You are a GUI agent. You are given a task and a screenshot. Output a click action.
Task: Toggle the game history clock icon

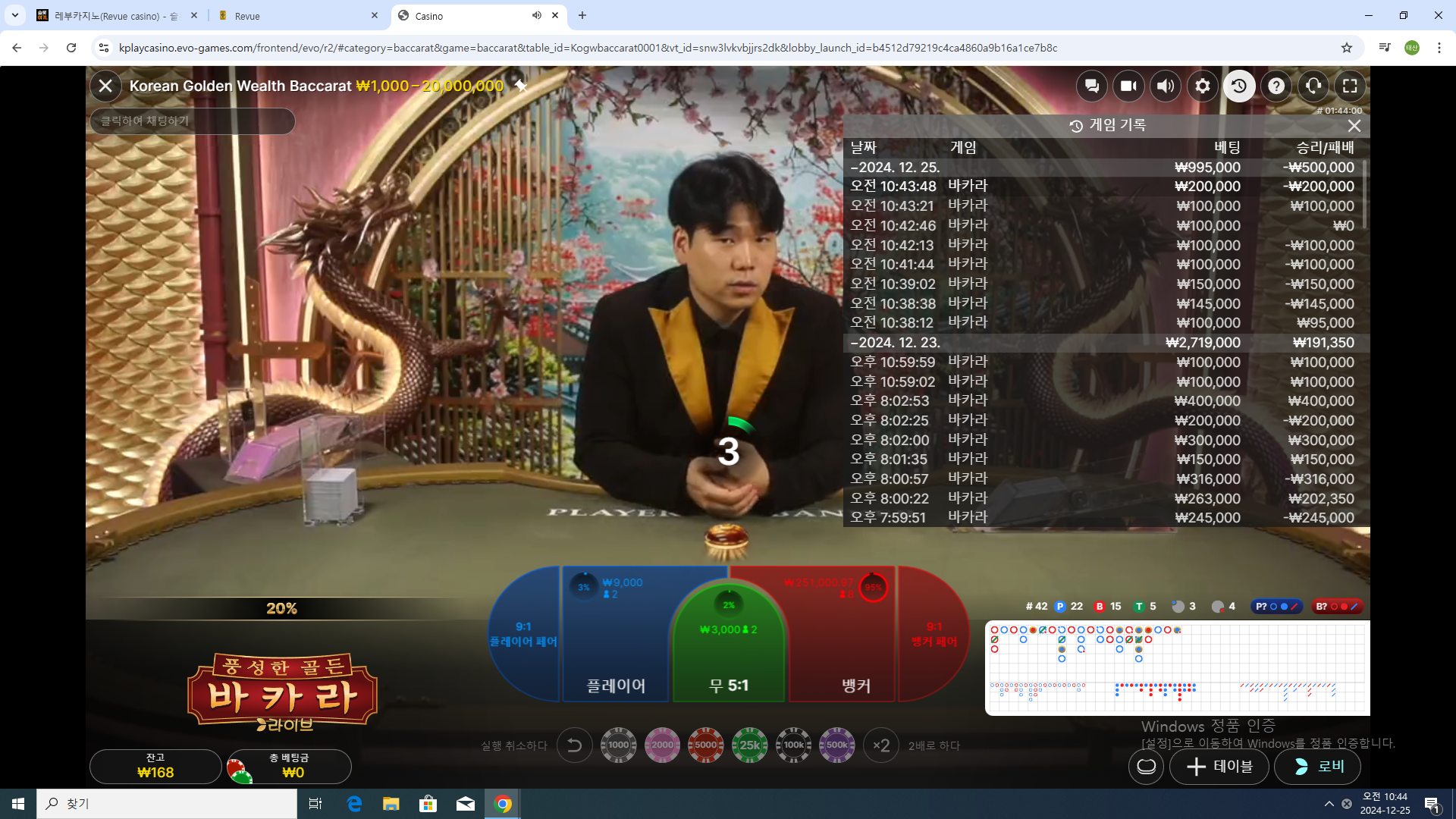[1239, 86]
